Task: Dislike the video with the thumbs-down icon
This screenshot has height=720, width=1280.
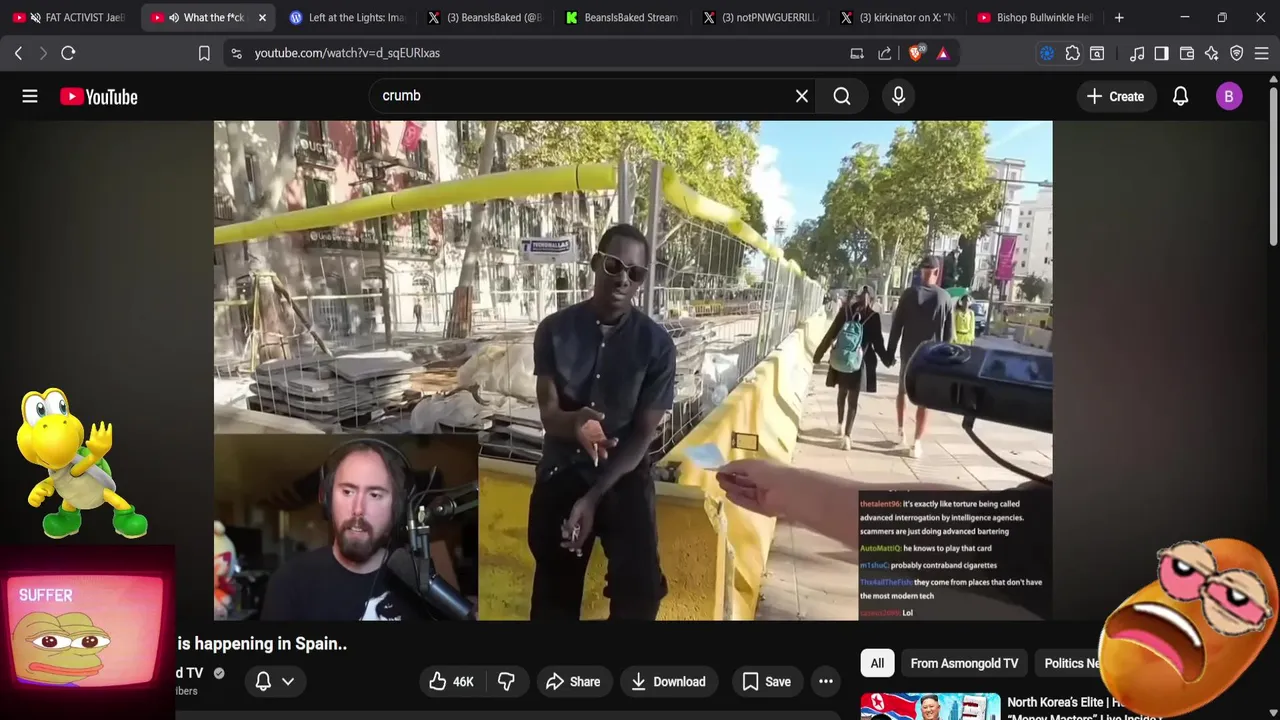Action: click(506, 682)
